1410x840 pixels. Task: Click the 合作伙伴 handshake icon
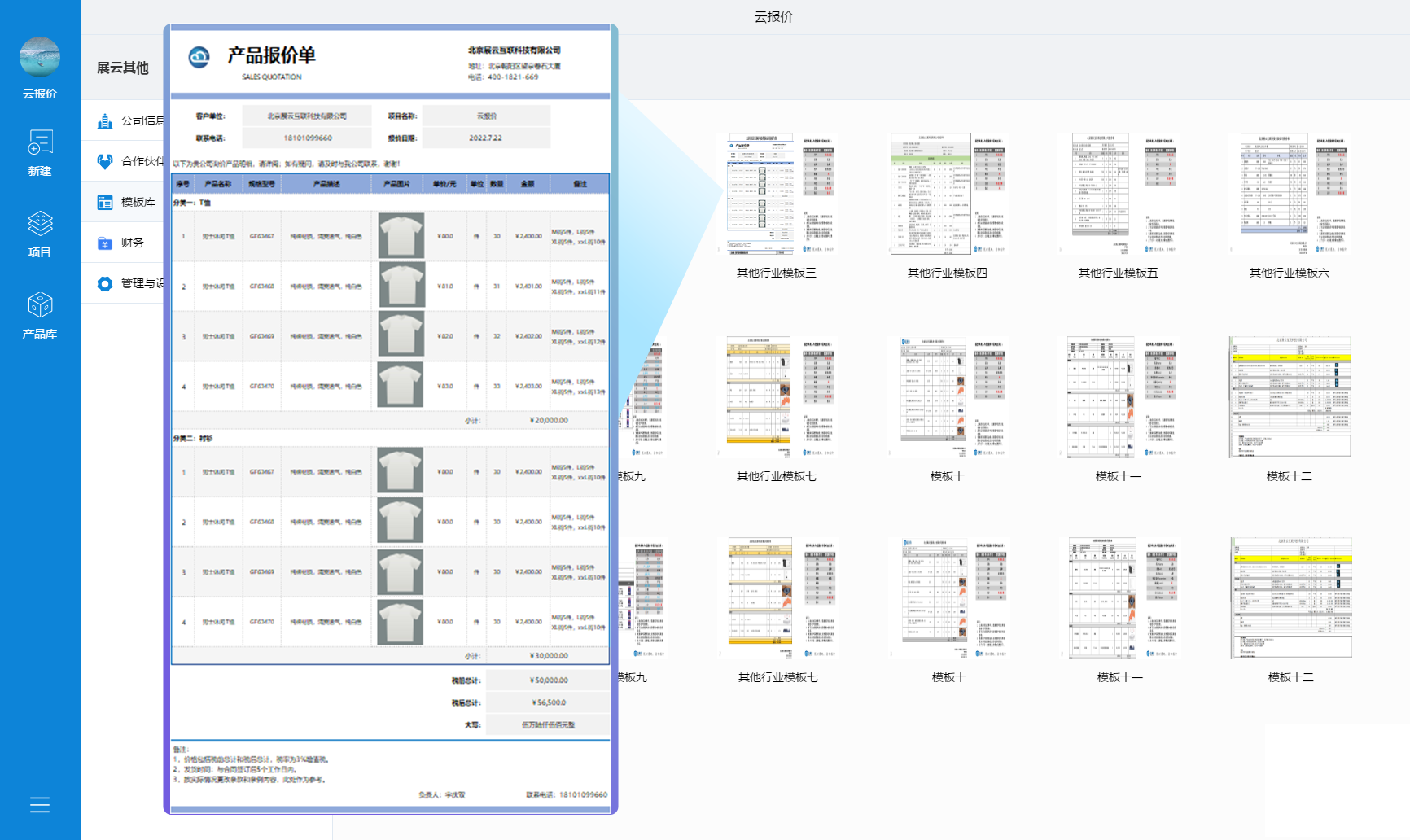coord(105,161)
